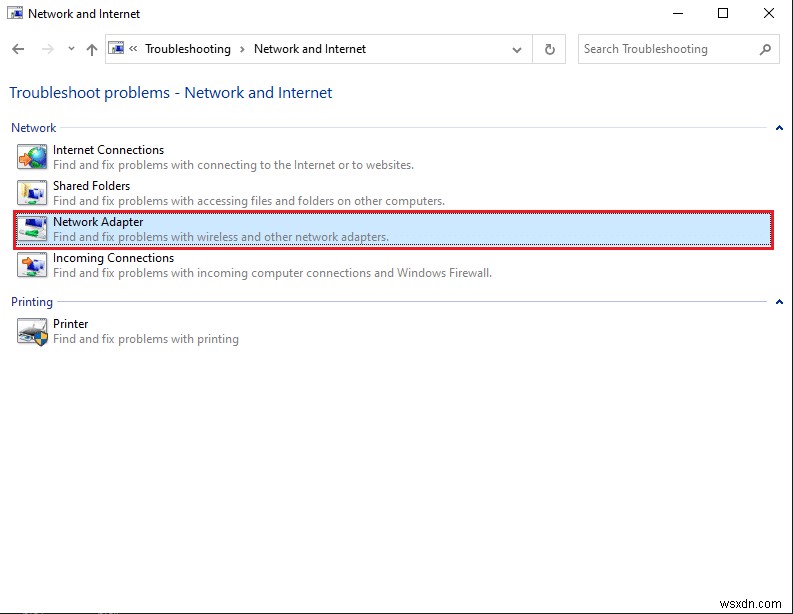The image size is (793, 614).
Task: Open the Network Adapter troubleshooter icon
Action: [32, 229]
